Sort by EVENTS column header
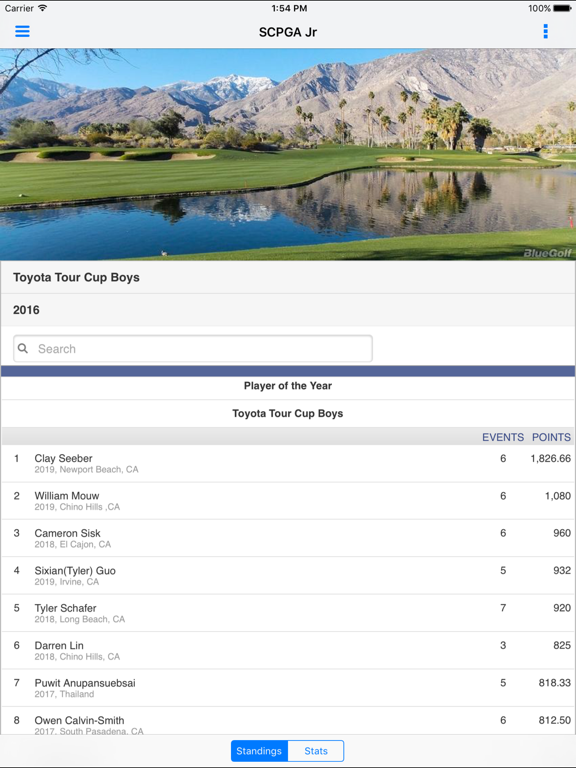 [503, 437]
